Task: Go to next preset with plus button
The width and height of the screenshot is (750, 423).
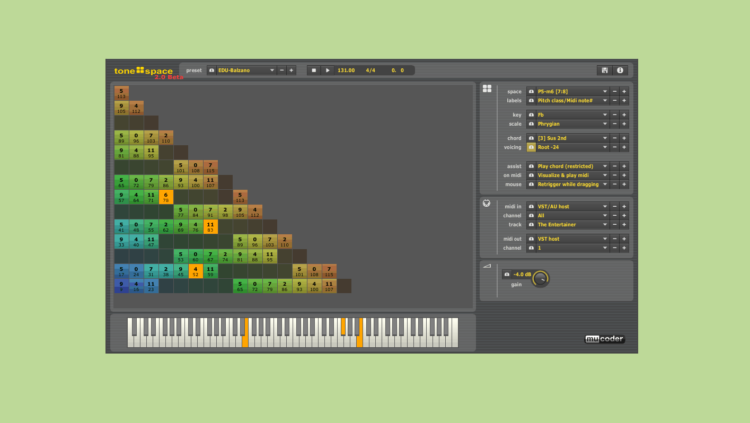Action: pos(291,70)
